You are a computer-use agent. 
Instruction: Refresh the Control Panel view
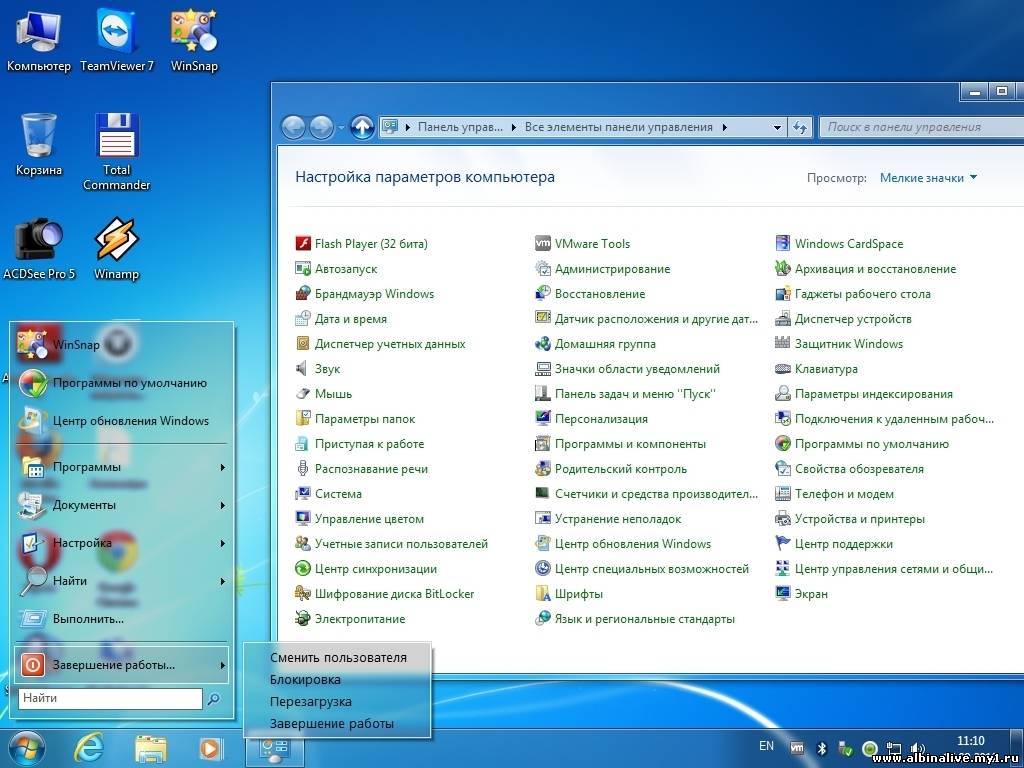[800, 127]
